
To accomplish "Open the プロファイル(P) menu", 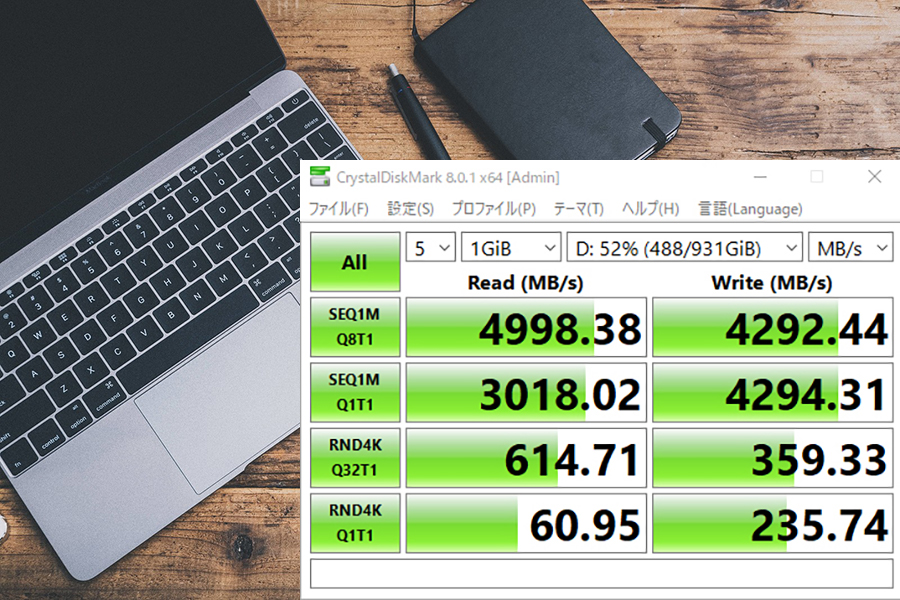I will coord(494,208).
